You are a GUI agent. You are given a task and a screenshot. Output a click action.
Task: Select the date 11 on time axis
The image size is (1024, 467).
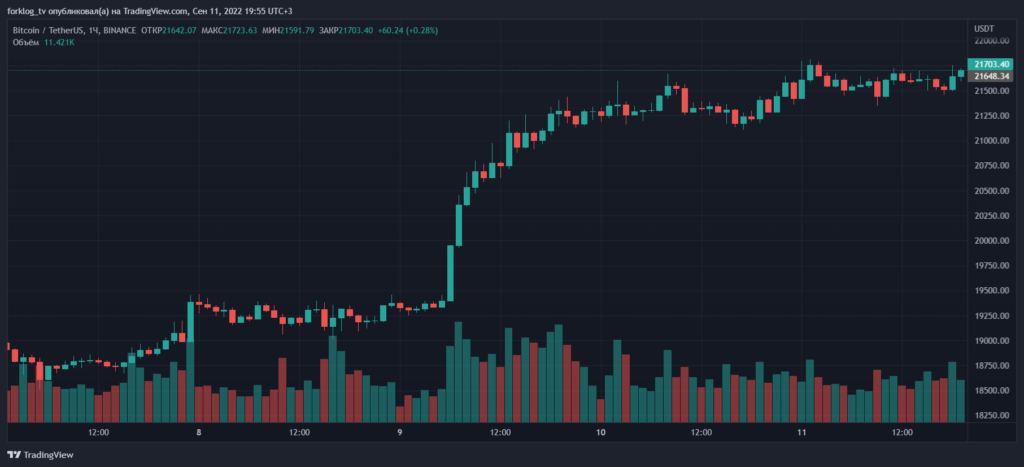point(801,433)
